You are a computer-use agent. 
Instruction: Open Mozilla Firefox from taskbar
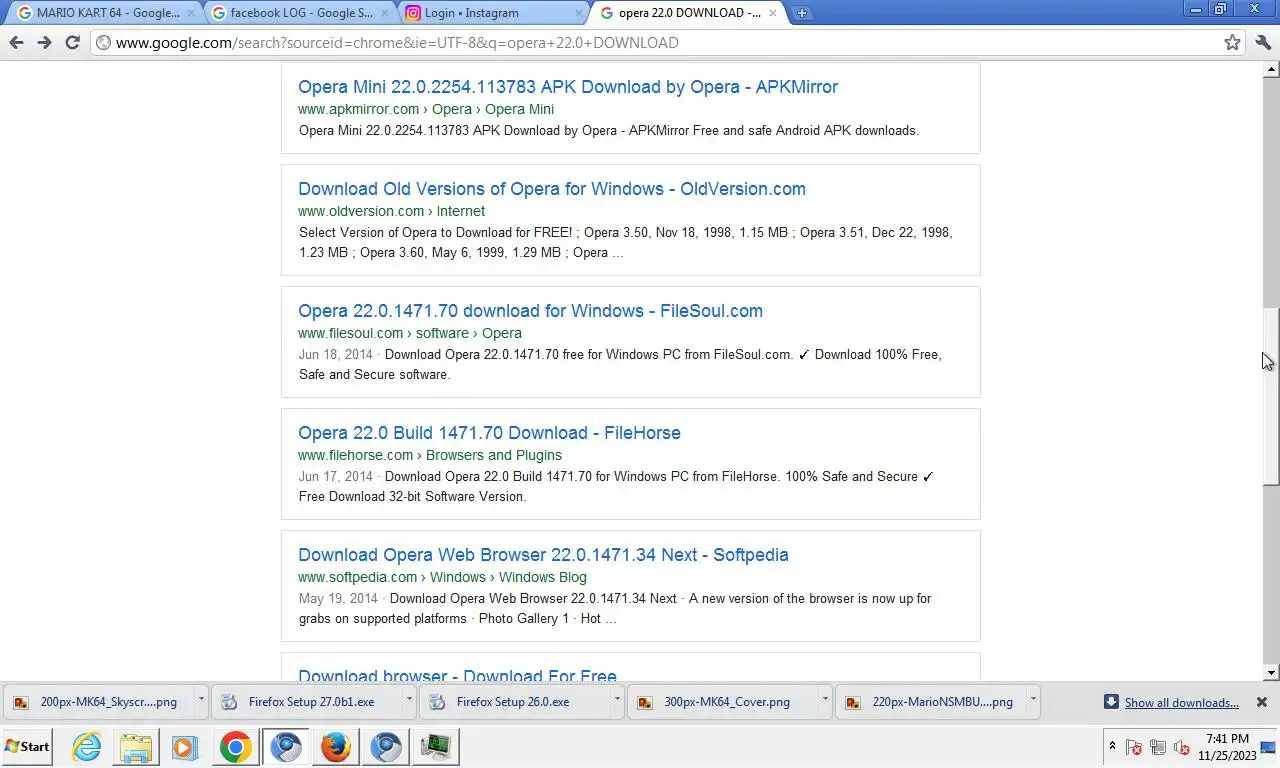tap(335, 747)
